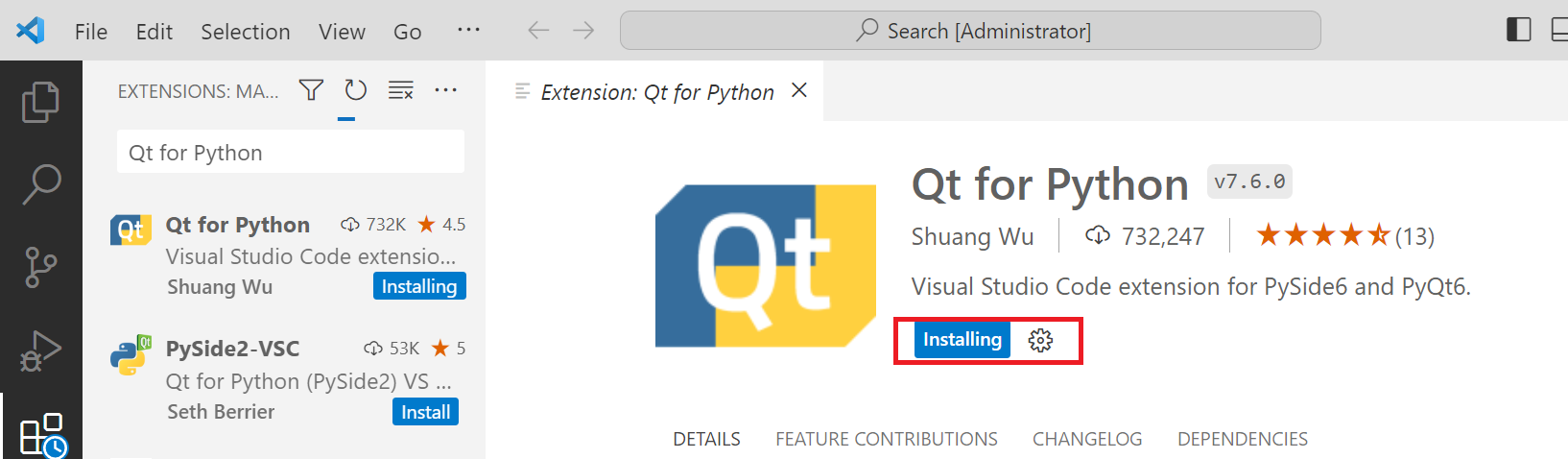Viewport: 1568px width, 459px height.
Task: Toggle the primary side bar layout
Action: point(1518,31)
